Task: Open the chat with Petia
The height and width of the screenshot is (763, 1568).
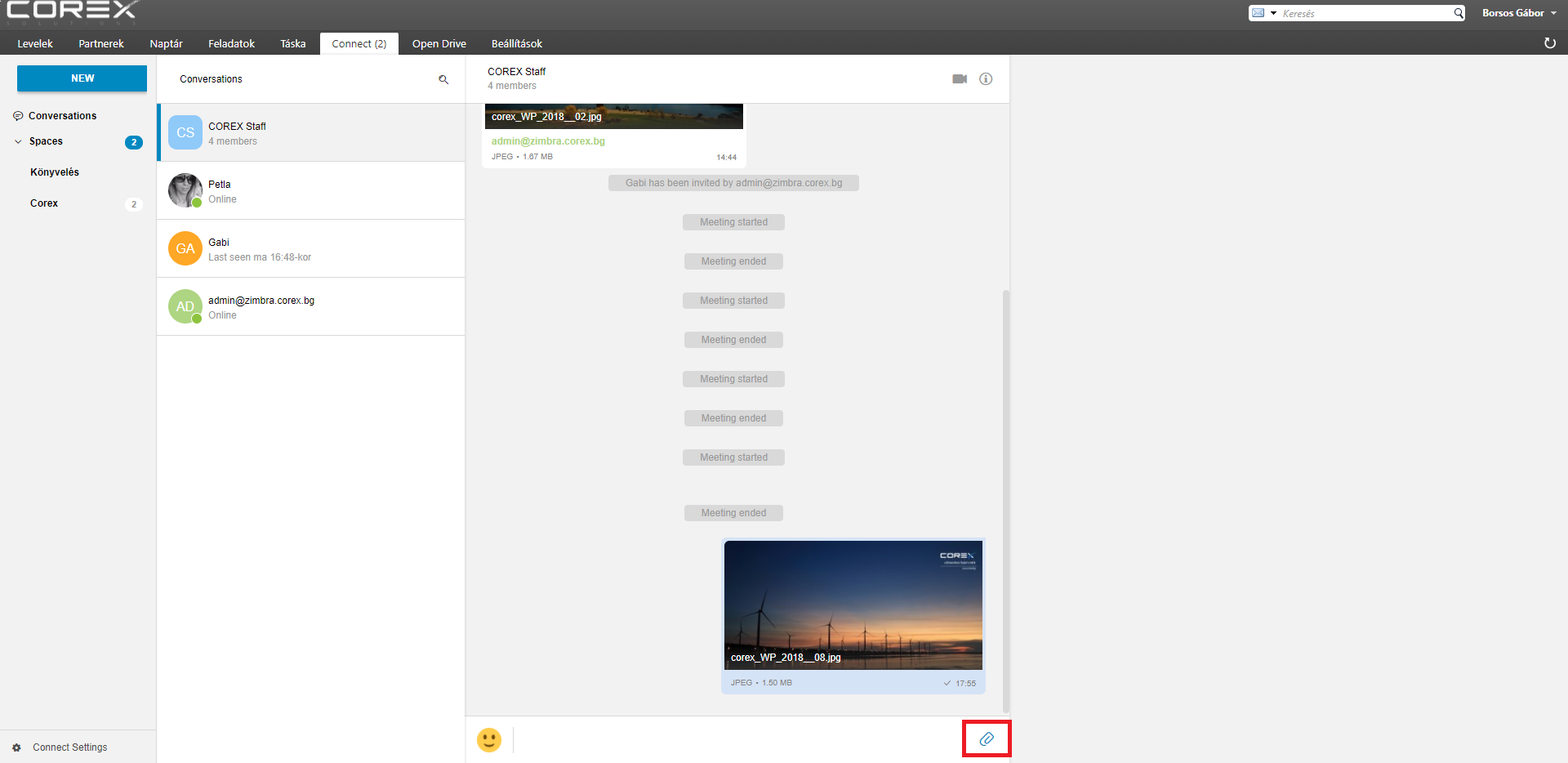Action: [x=311, y=190]
